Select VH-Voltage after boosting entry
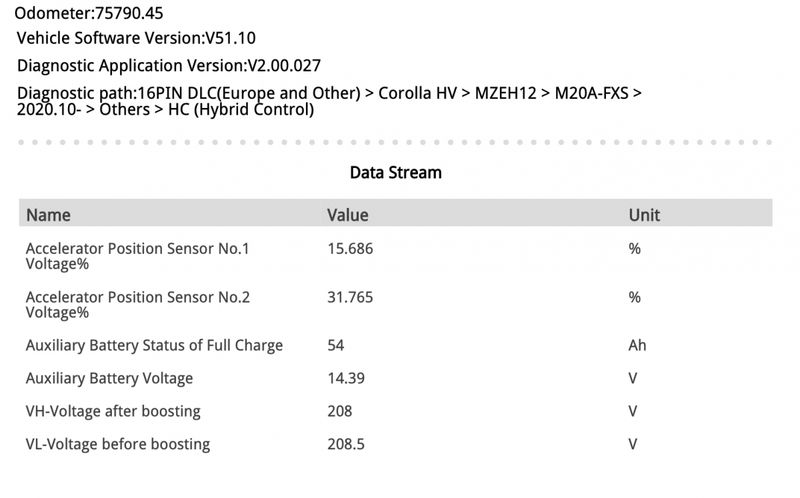Screen dimensions: 800x498 (113, 411)
